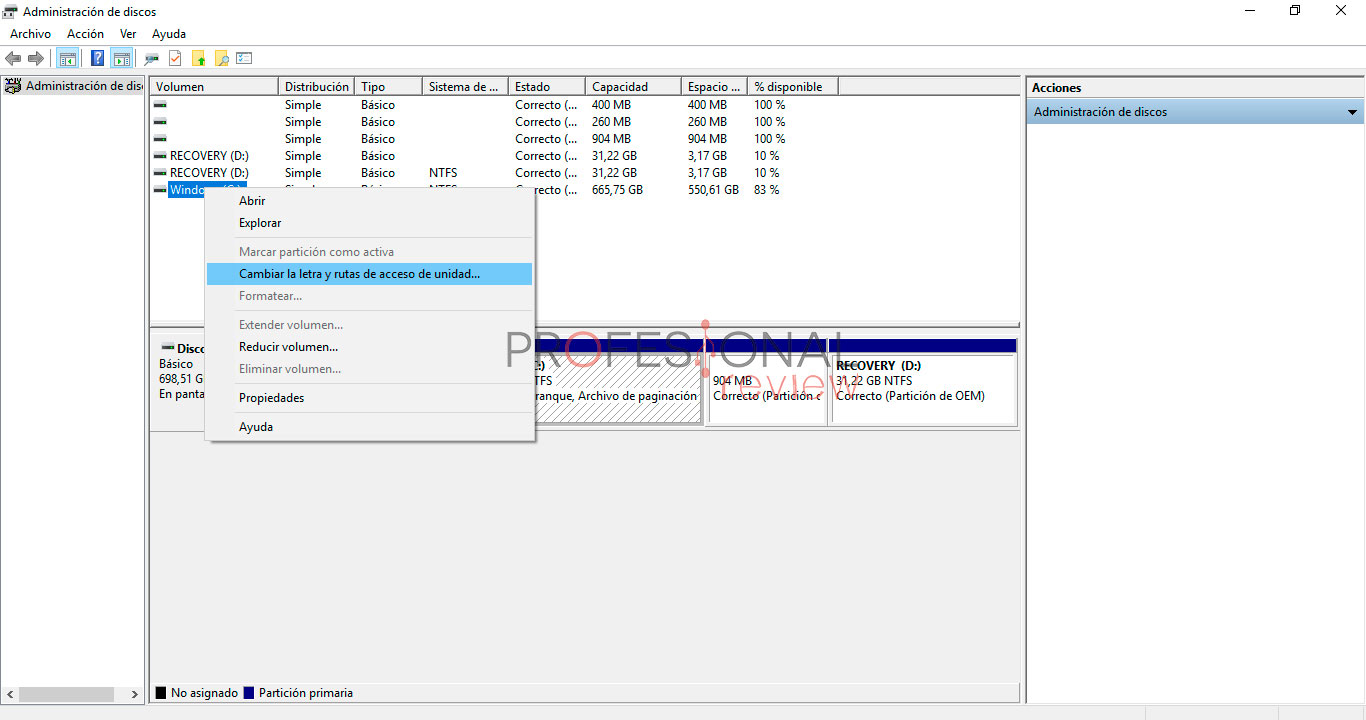Choose Reducir volumen from the context menu
This screenshot has height=720, width=1366.
pyautogui.click(x=369, y=347)
